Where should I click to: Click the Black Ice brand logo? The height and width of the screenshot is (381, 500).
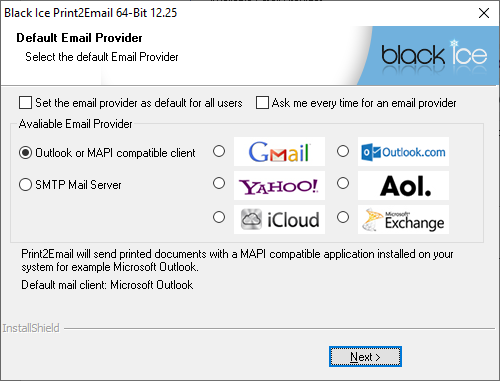pyautogui.click(x=434, y=55)
